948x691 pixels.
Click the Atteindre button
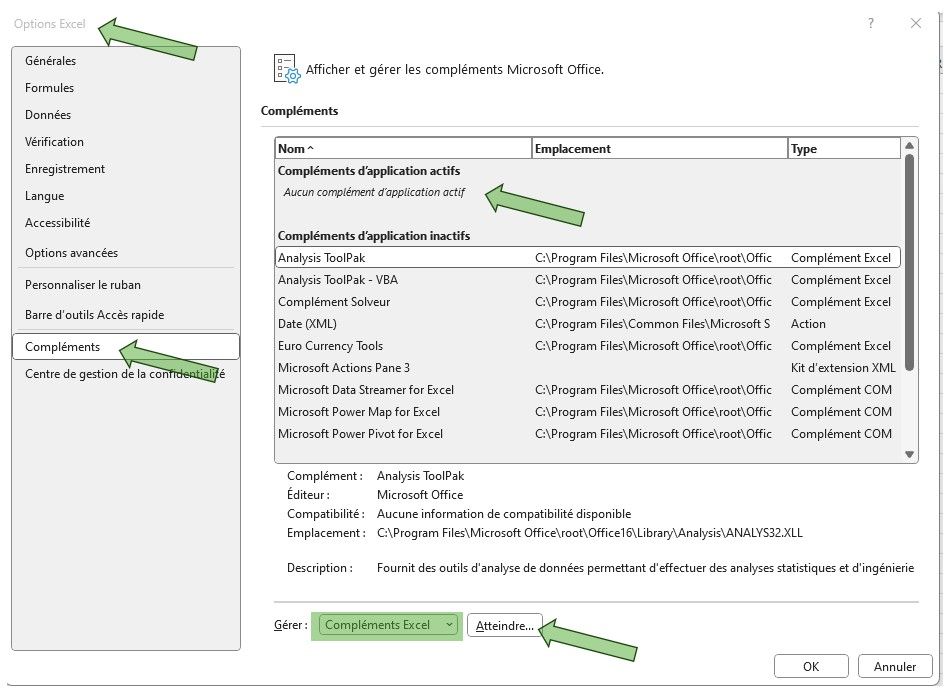point(505,625)
